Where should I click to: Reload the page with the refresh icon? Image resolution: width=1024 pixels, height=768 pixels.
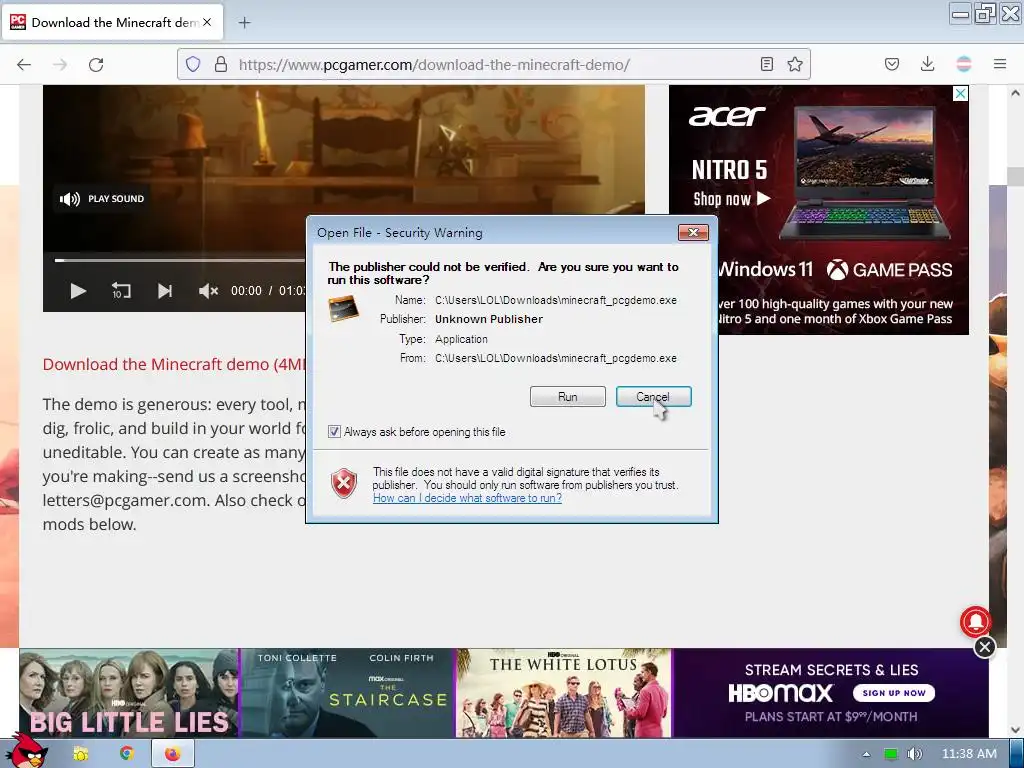pos(96,64)
